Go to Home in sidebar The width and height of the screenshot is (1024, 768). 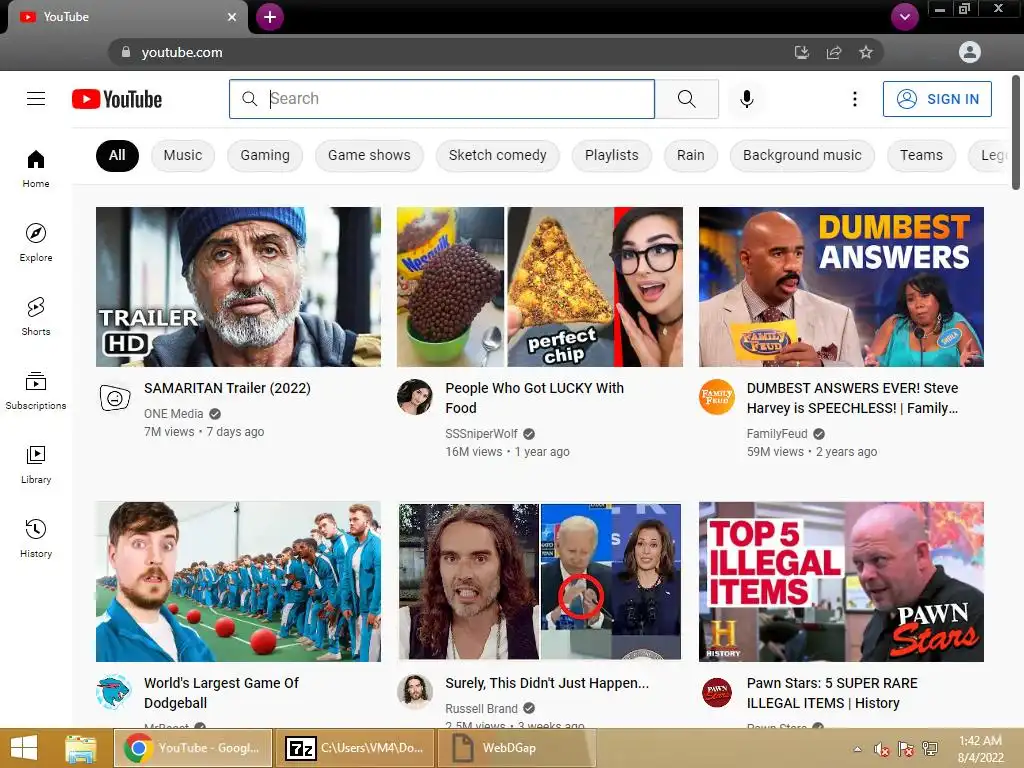(x=36, y=168)
